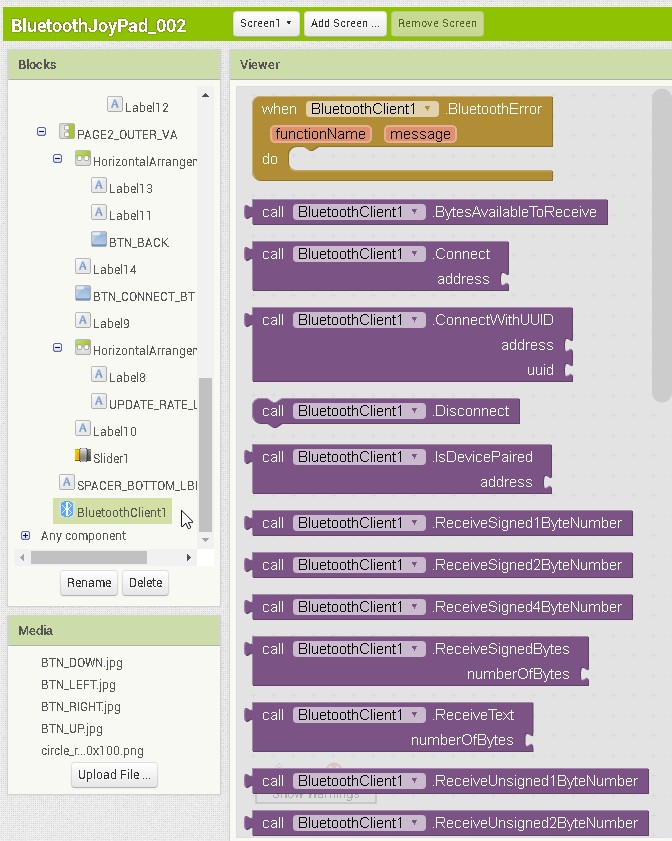Click the Upload File button

coord(114,775)
